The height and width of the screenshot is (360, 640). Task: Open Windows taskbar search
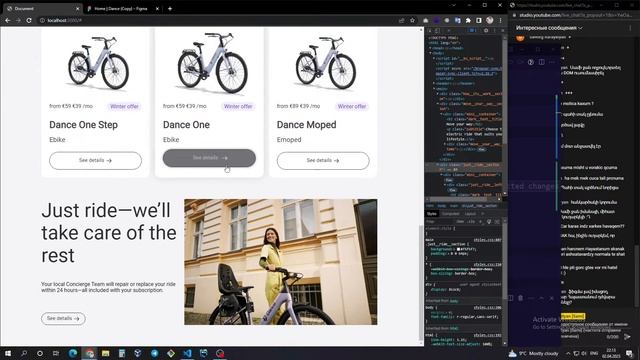(x=24, y=353)
